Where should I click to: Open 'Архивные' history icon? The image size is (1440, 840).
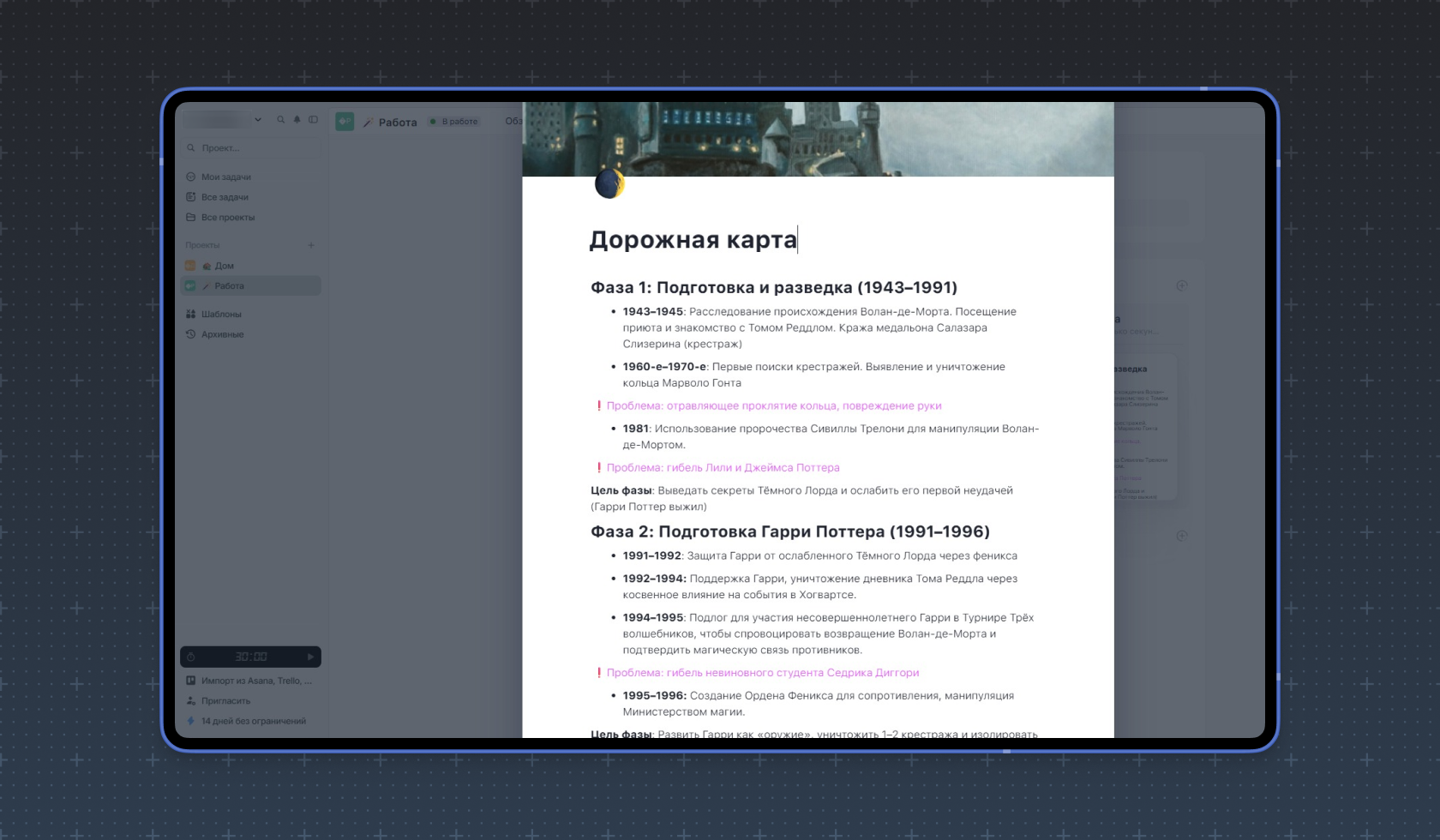pyautogui.click(x=191, y=333)
